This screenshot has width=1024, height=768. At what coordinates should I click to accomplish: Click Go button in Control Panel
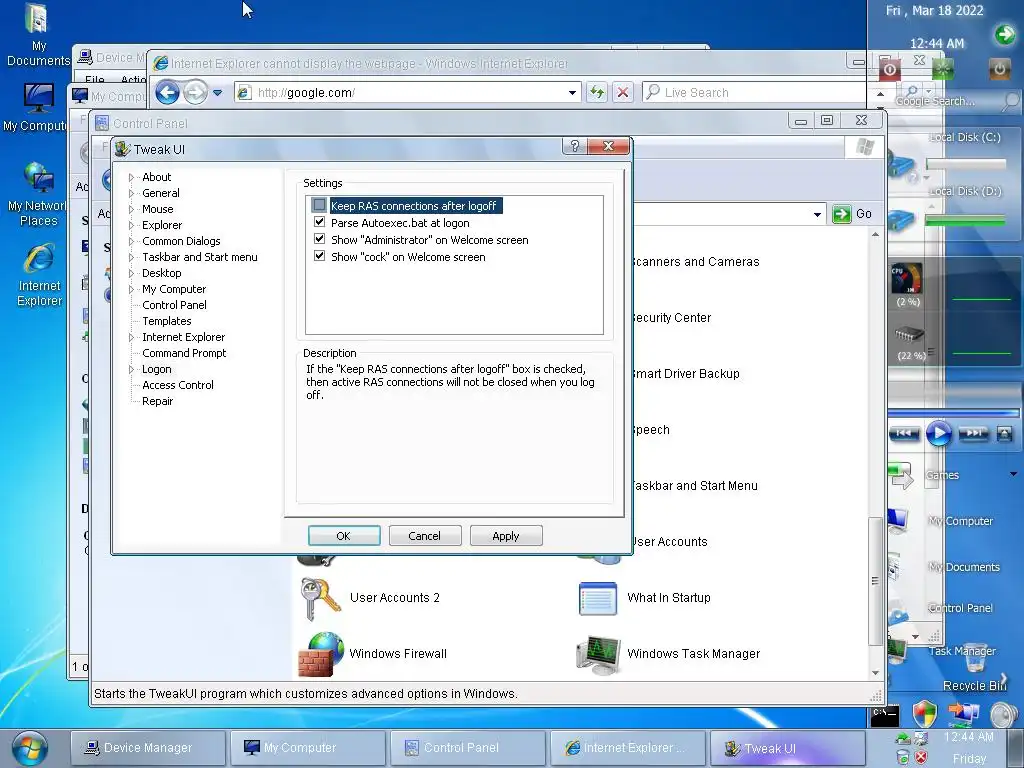pyautogui.click(x=853, y=214)
